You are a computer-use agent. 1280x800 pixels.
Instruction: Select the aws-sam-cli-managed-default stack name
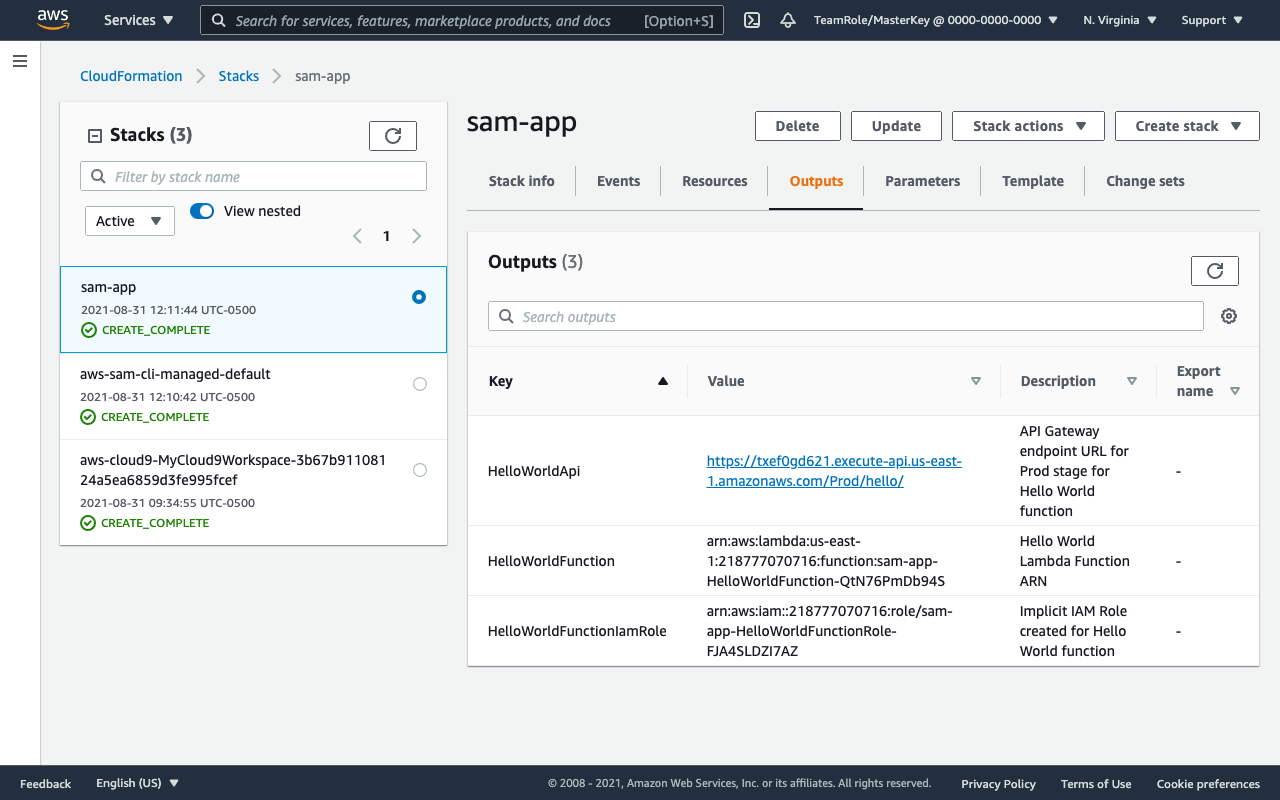tap(175, 374)
